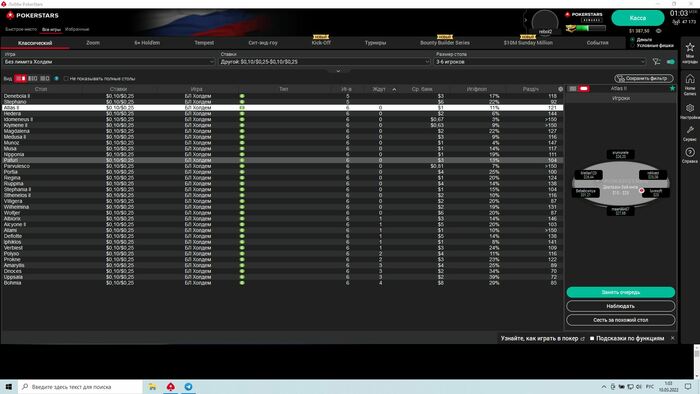Select the play chips radio option
This screenshot has height=394, width=700.
[633, 46]
